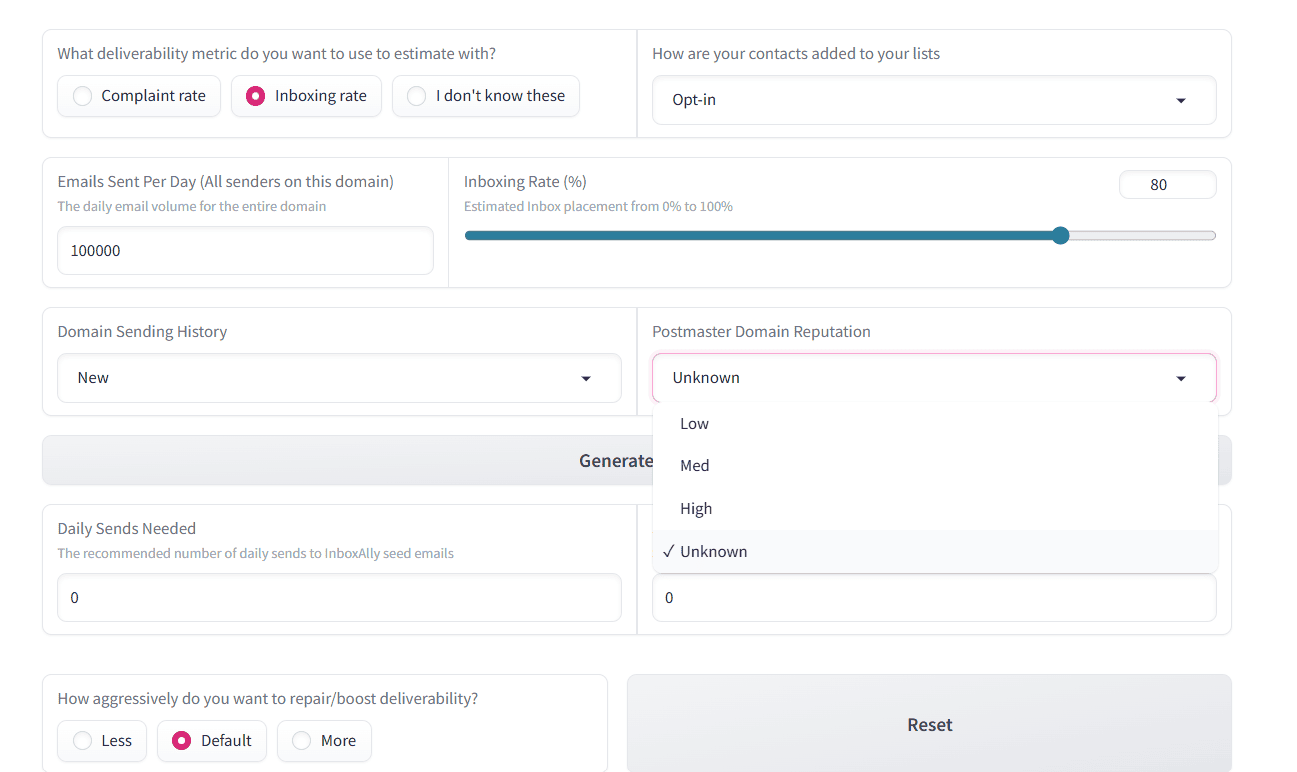Screen dimensions: 1297x772
Task: Click the Opt-in dropdown arrow icon
Action: point(1181,101)
